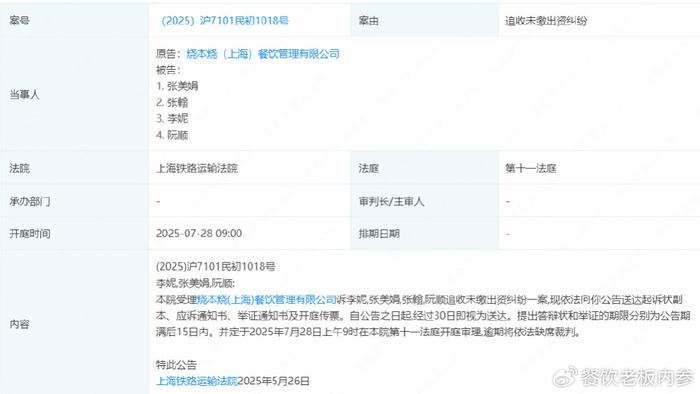Select the 法院 row label
The width and height of the screenshot is (700, 394).
pos(19,168)
